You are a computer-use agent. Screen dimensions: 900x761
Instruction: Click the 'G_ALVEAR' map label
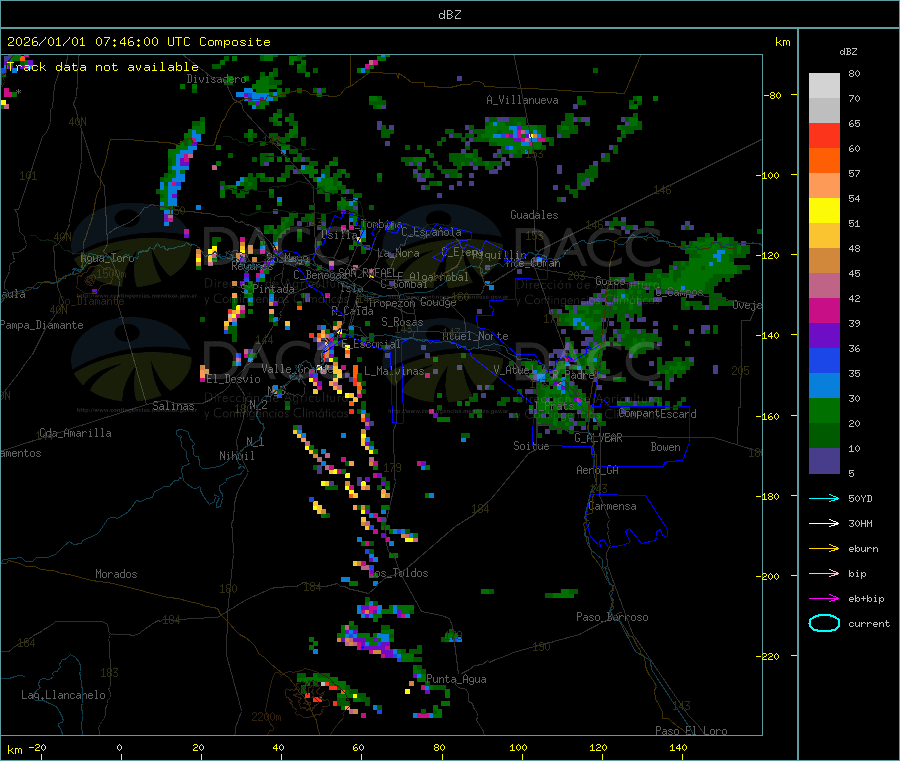(598, 438)
